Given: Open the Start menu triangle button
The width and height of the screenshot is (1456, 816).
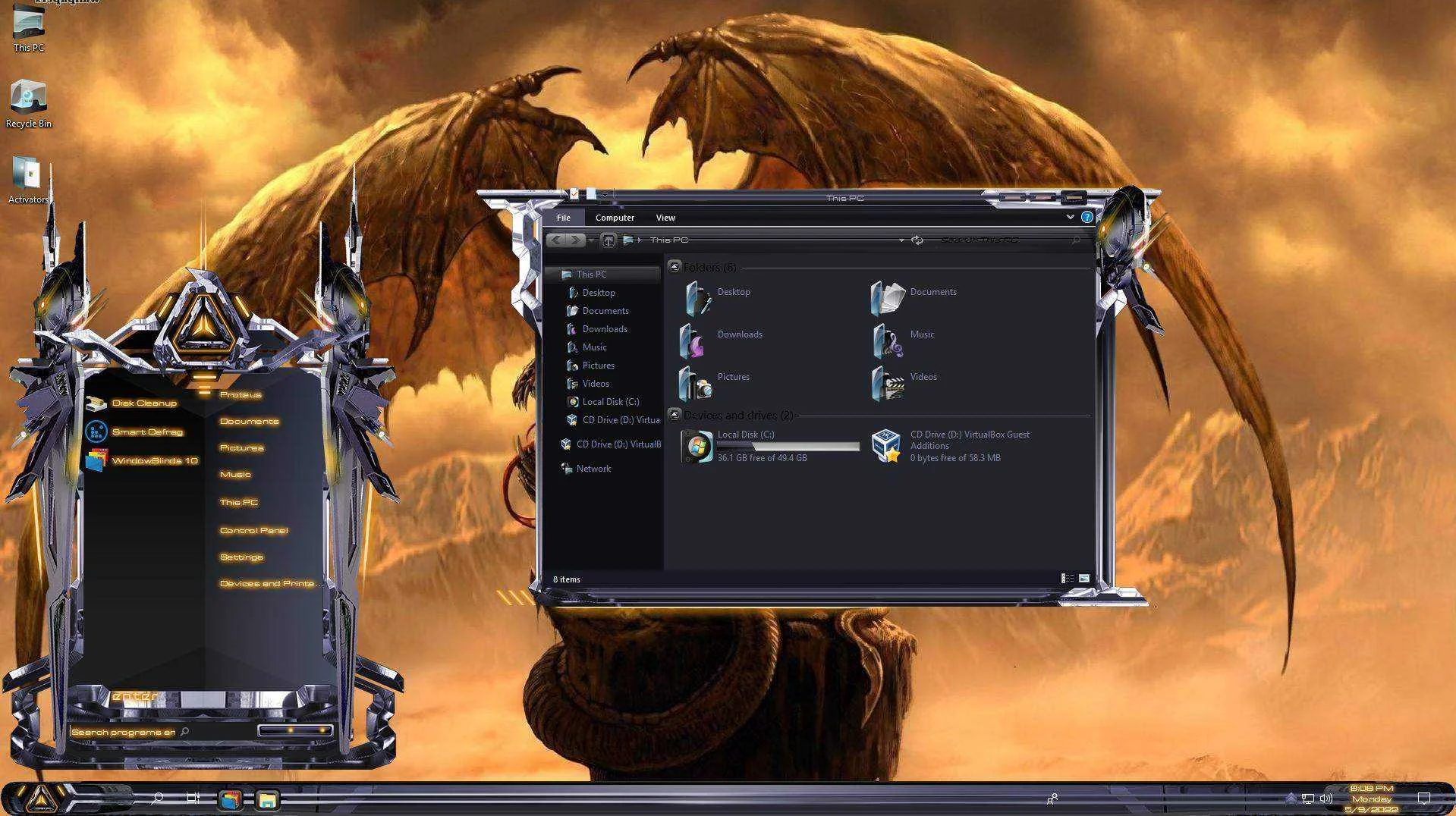Looking at the screenshot, I should 41,799.
